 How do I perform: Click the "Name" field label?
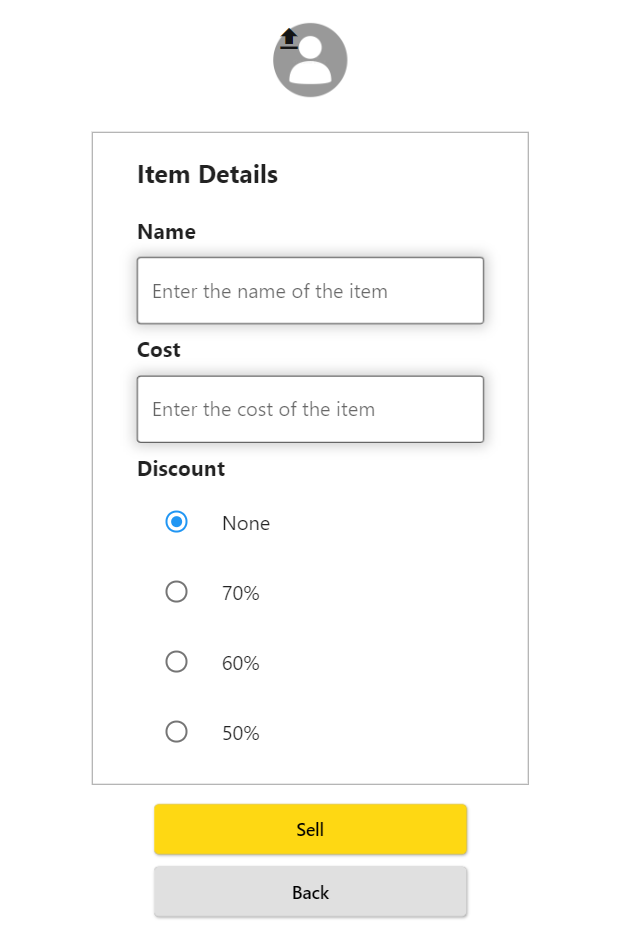click(166, 232)
